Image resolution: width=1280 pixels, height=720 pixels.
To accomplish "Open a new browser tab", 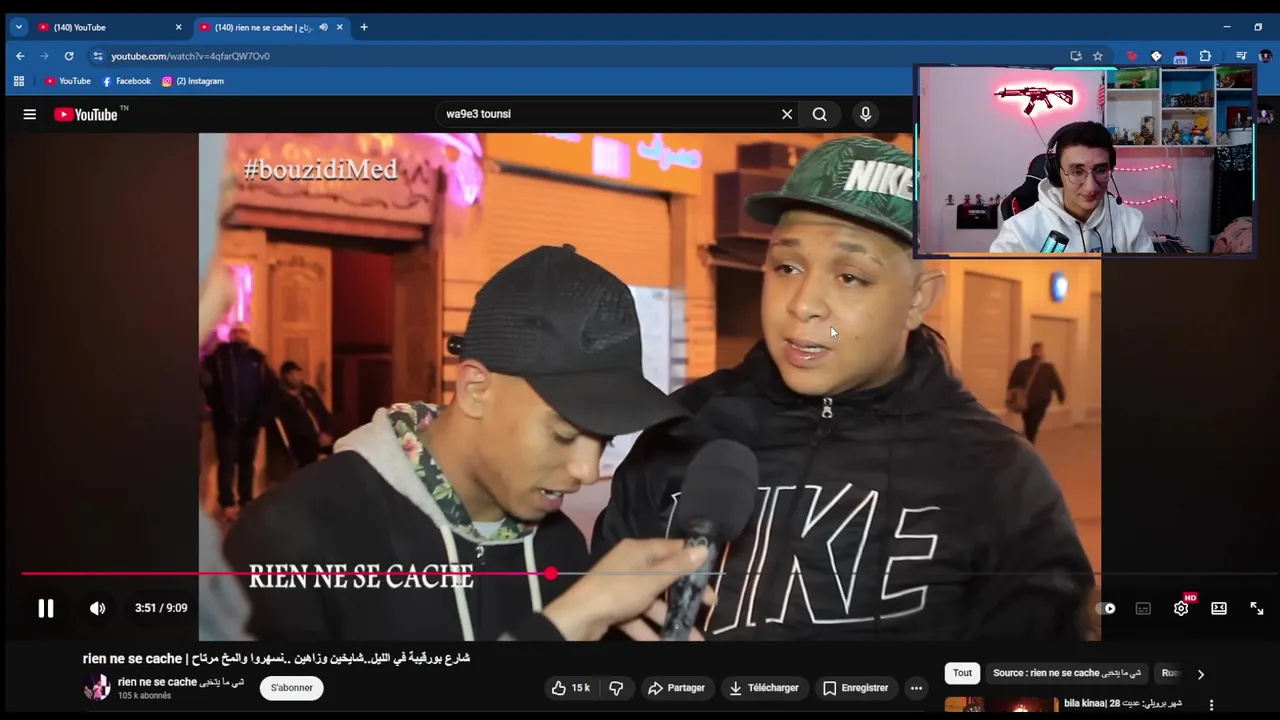I will click(364, 27).
